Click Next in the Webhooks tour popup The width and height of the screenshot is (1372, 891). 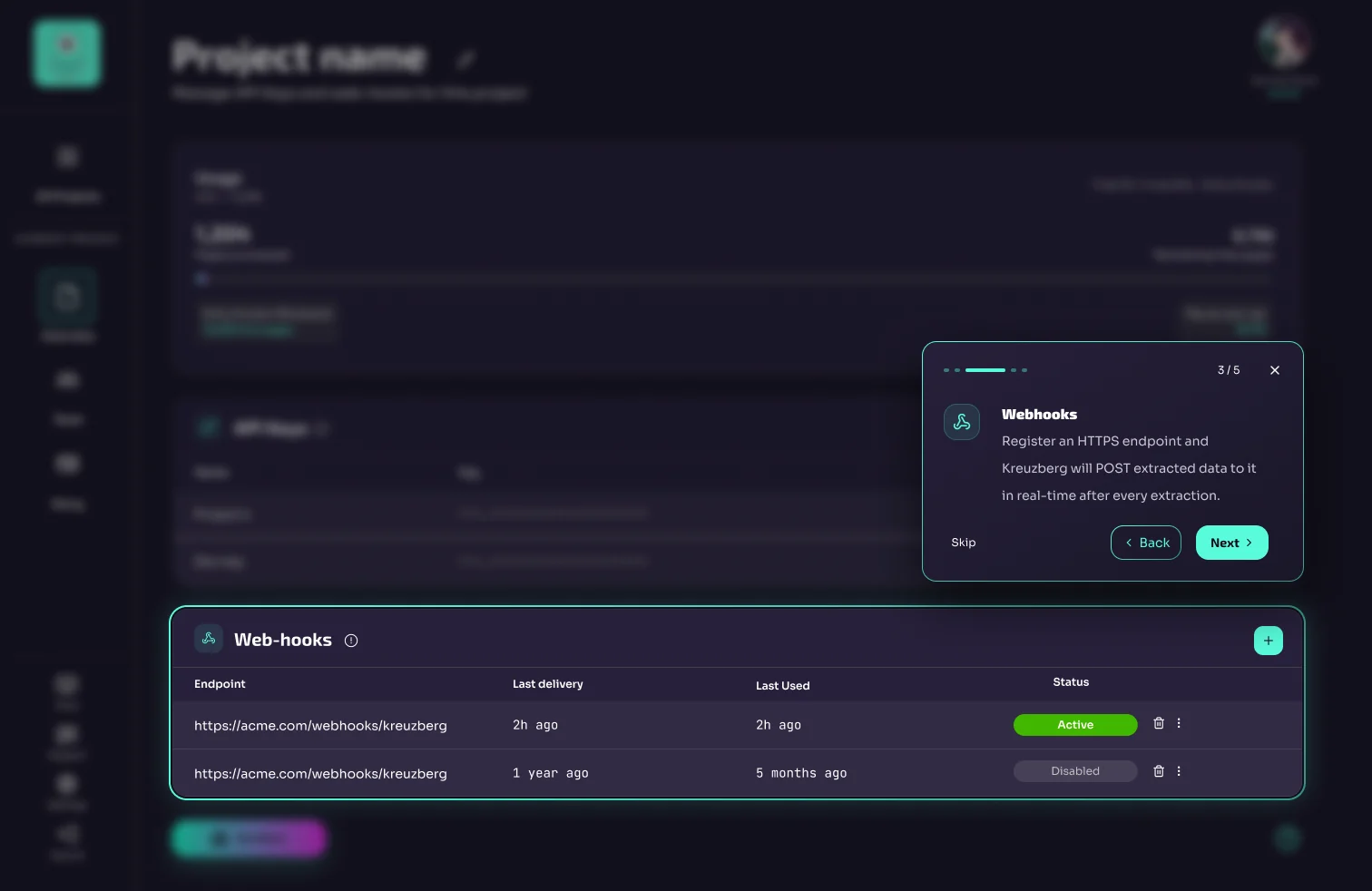[x=1231, y=543]
